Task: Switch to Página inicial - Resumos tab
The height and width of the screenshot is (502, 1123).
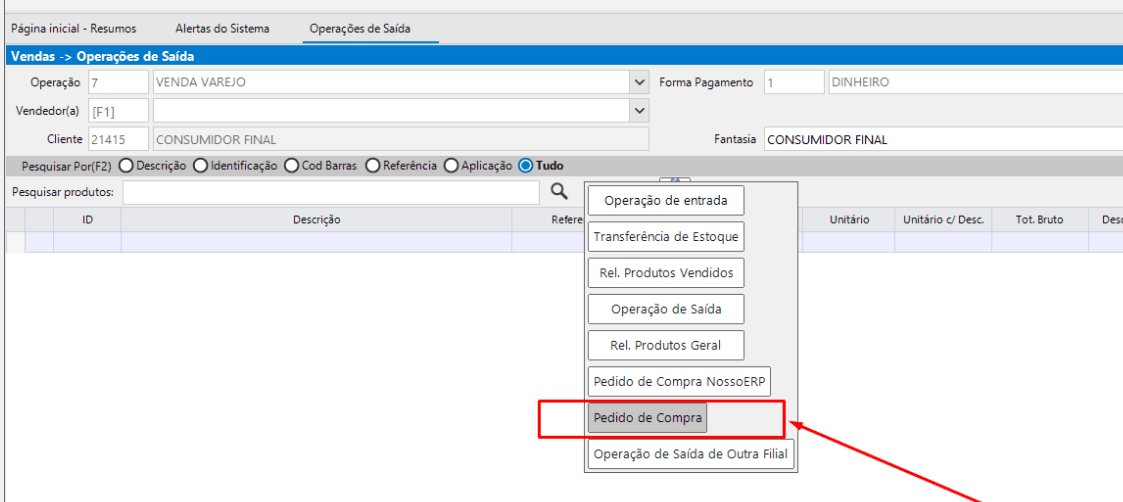Action: pos(74,29)
